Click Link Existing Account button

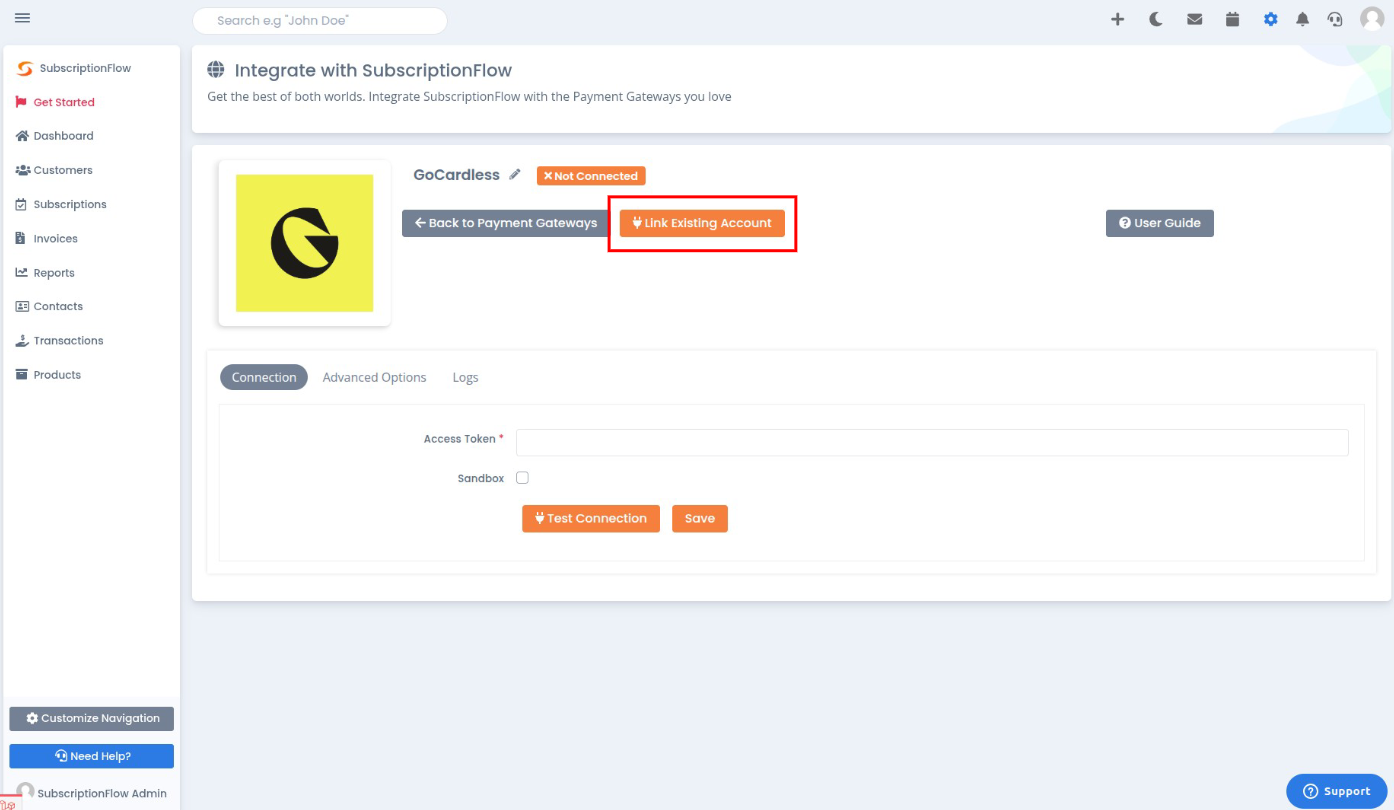point(702,223)
